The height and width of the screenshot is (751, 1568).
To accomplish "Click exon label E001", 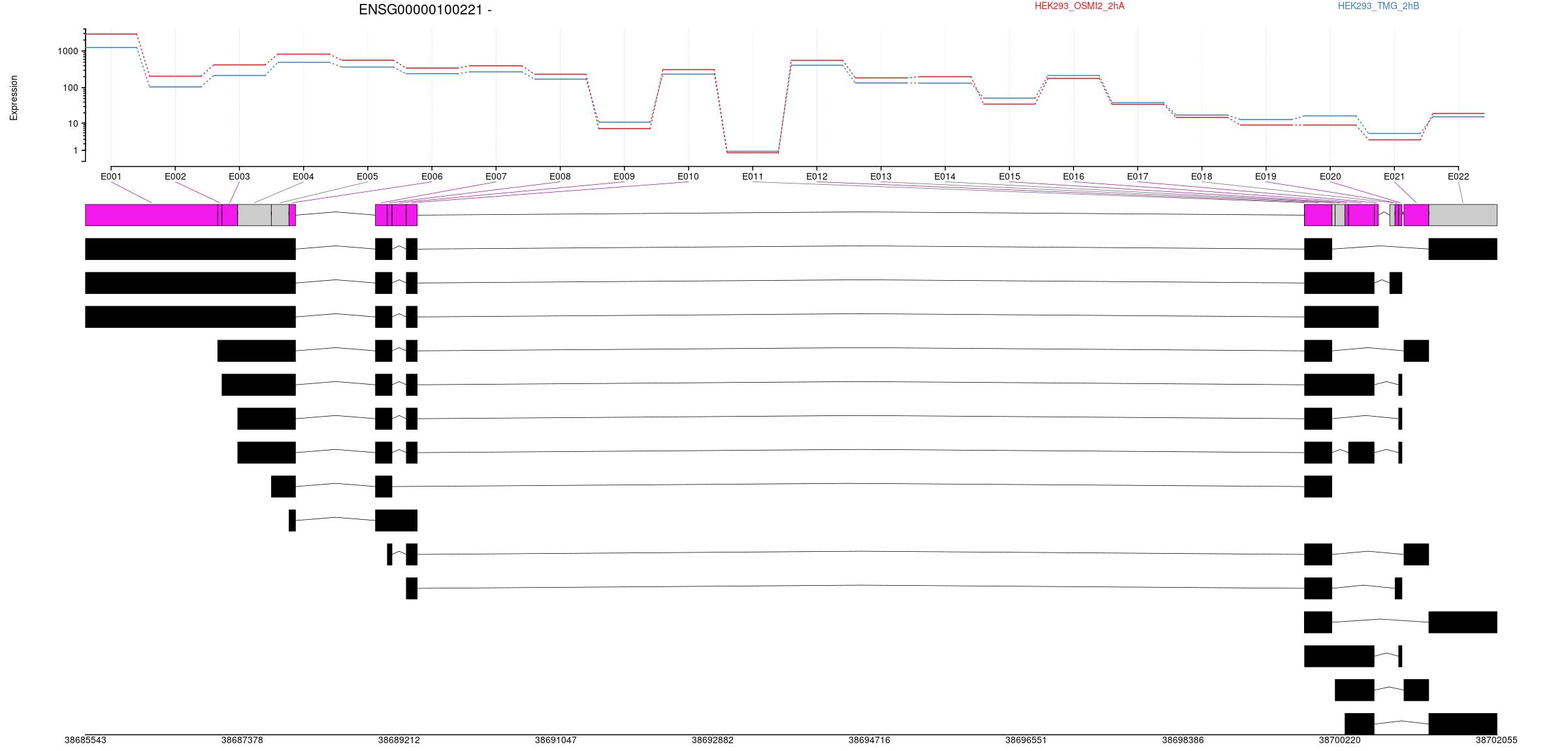I will (x=111, y=176).
